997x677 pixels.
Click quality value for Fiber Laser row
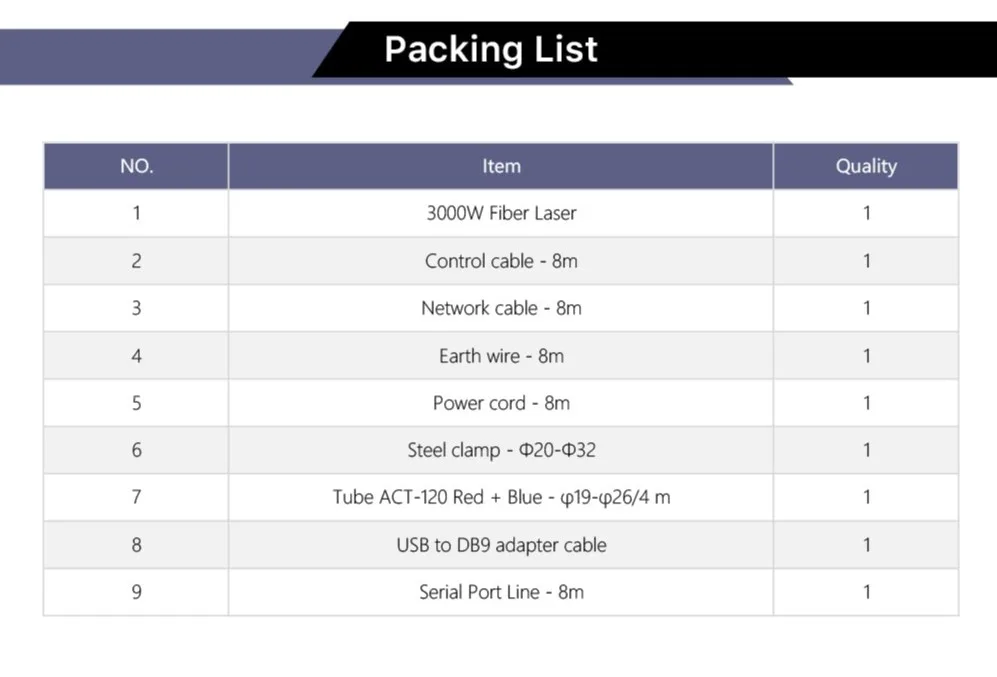(866, 213)
